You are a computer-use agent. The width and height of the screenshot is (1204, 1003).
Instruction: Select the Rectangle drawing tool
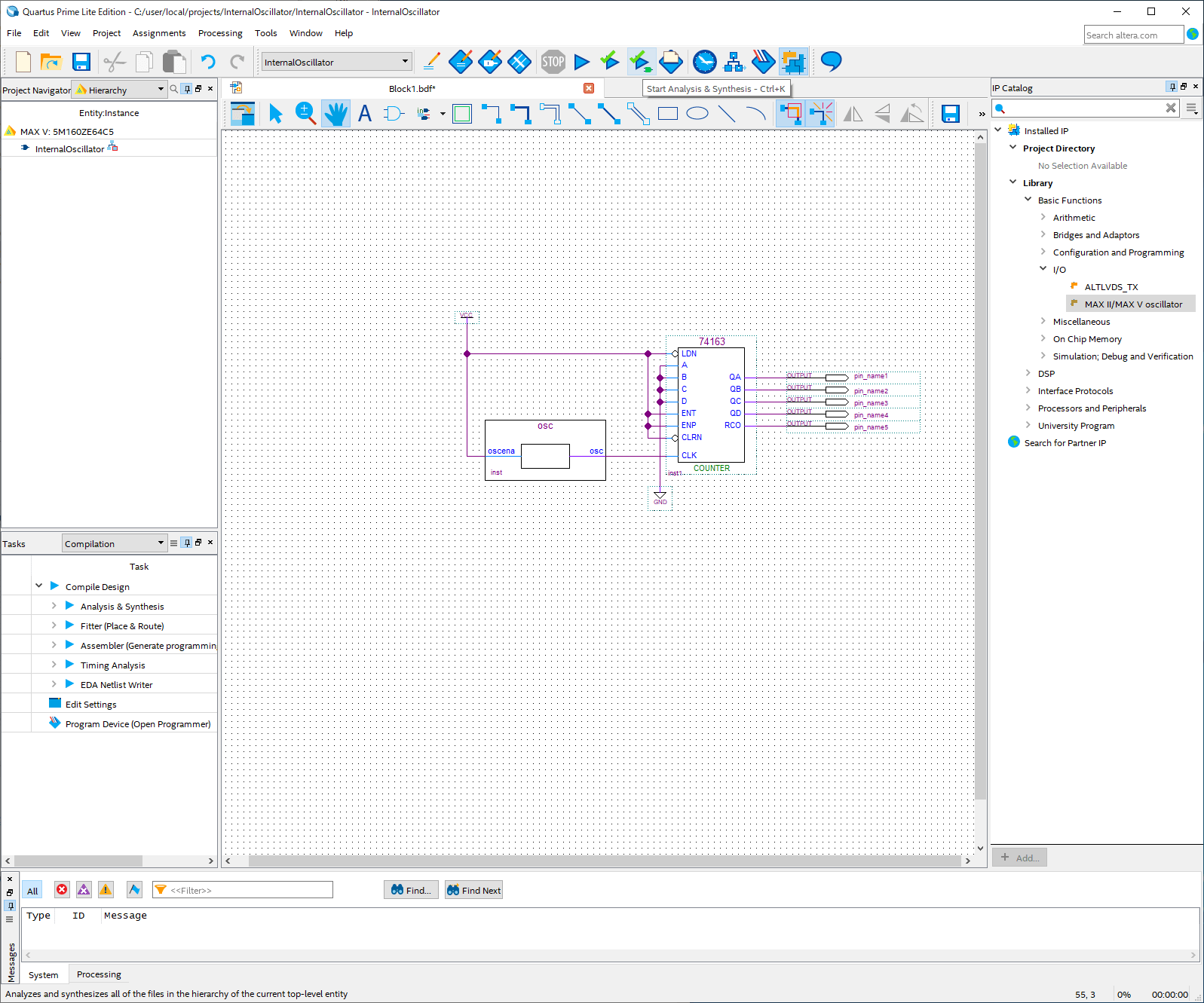coord(667,114)
